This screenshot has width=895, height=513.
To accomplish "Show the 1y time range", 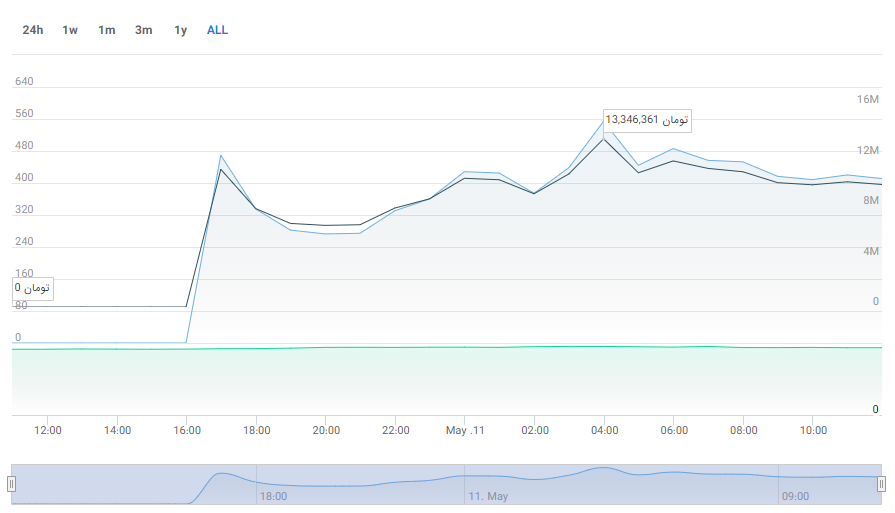I will coord(180,30).
